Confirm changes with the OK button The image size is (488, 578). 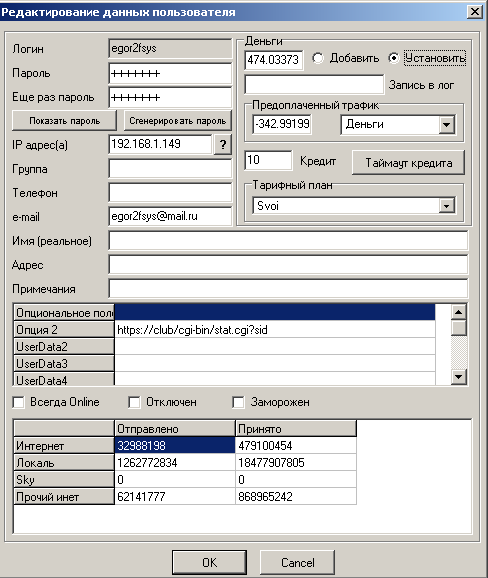coord(209,563)
